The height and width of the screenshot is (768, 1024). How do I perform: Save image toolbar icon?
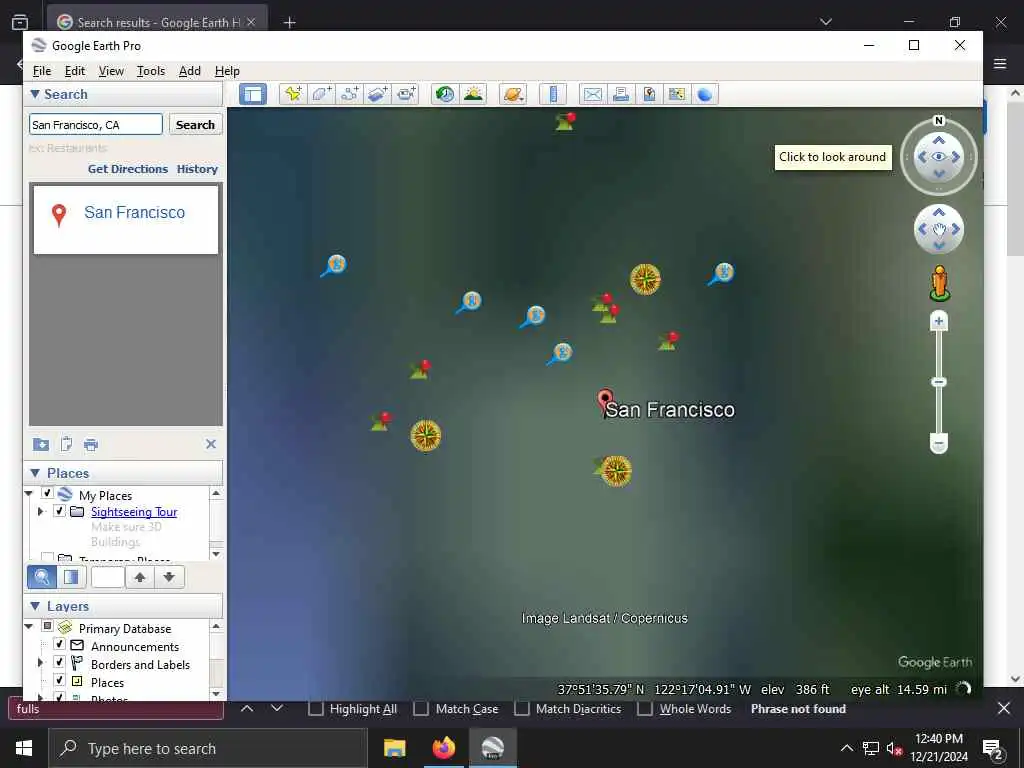(648, 94)
